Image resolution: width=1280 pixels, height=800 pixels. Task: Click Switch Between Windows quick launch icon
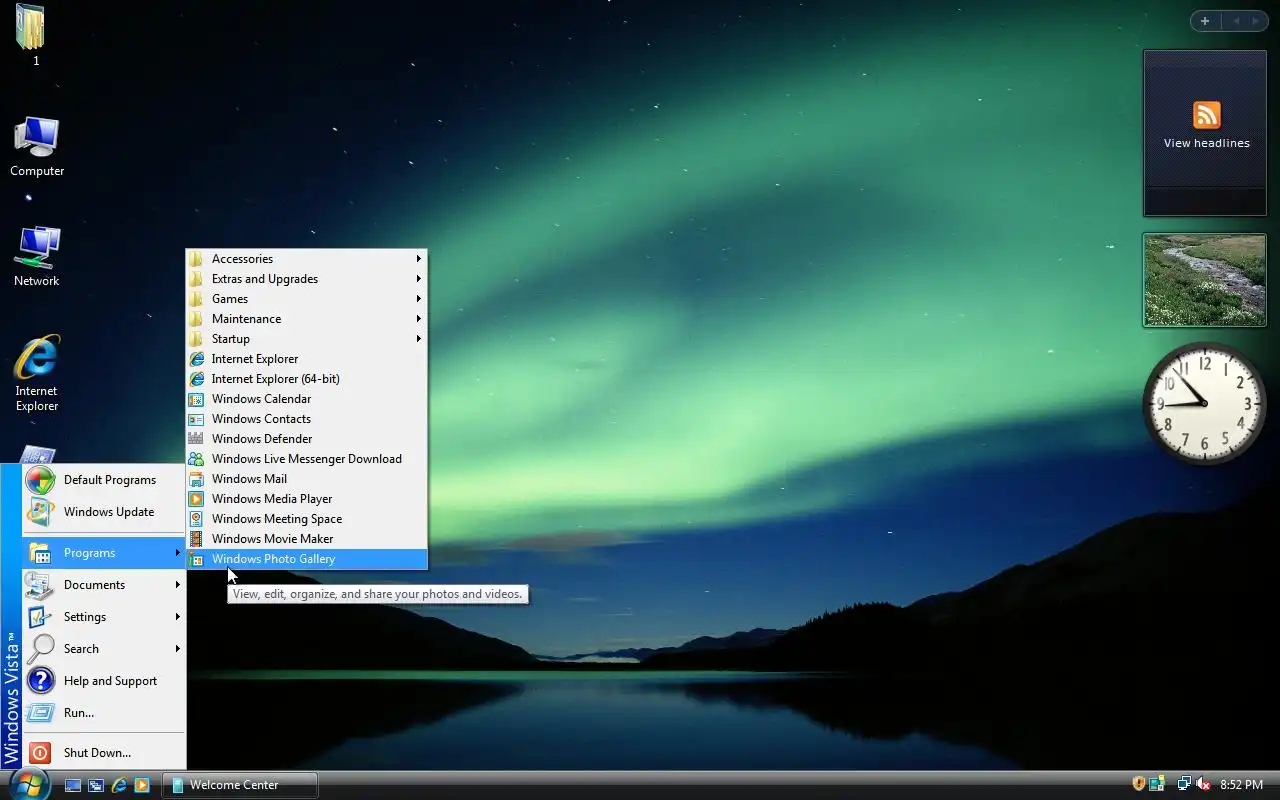coord(96,785)
